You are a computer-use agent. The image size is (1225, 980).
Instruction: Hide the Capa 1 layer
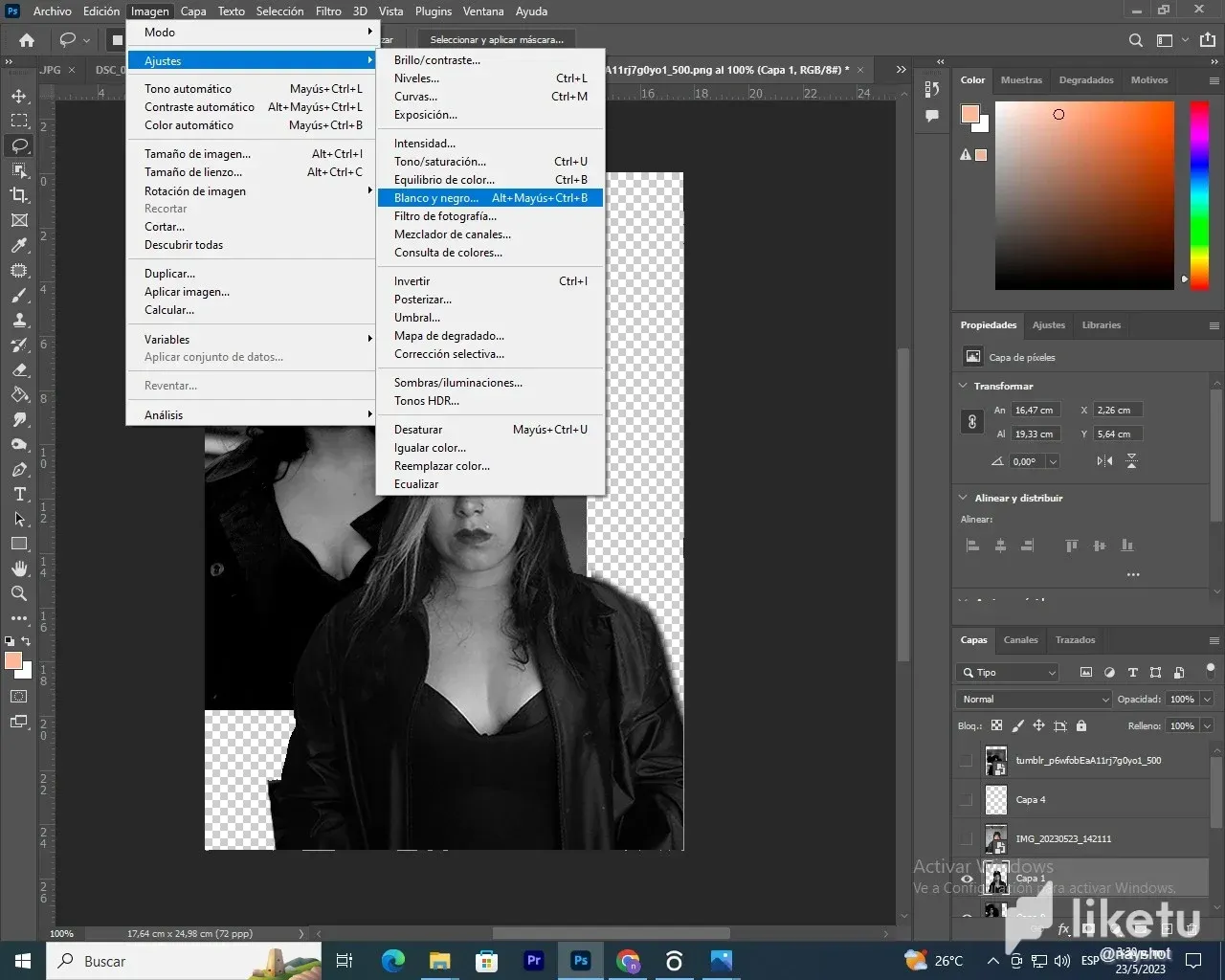tap(967, 879)
